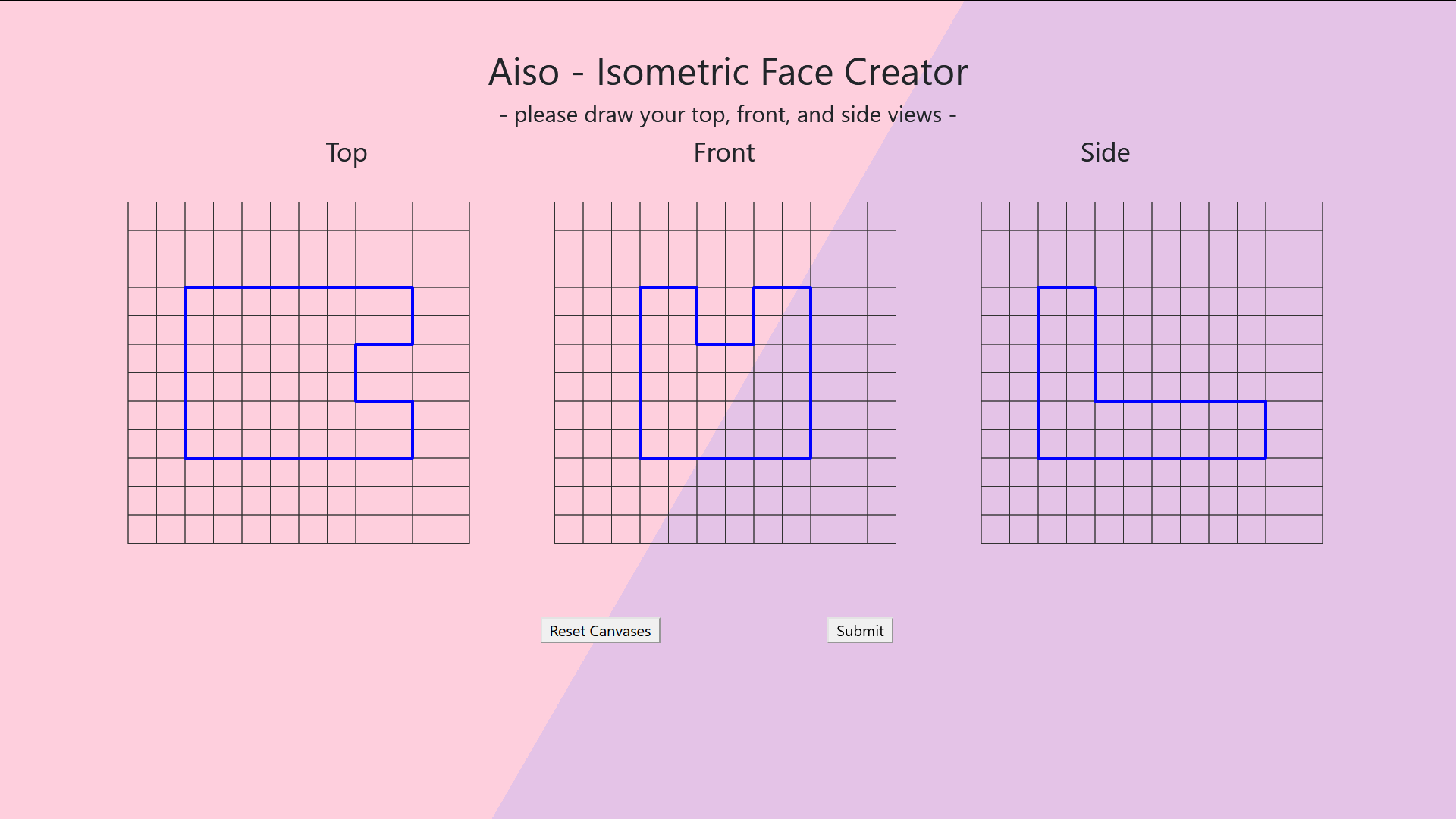Viewport: 1456px width, 819px height.
Task: Click the bottom-left corner cell of the Front grid
Action: (x=569, y=529)
